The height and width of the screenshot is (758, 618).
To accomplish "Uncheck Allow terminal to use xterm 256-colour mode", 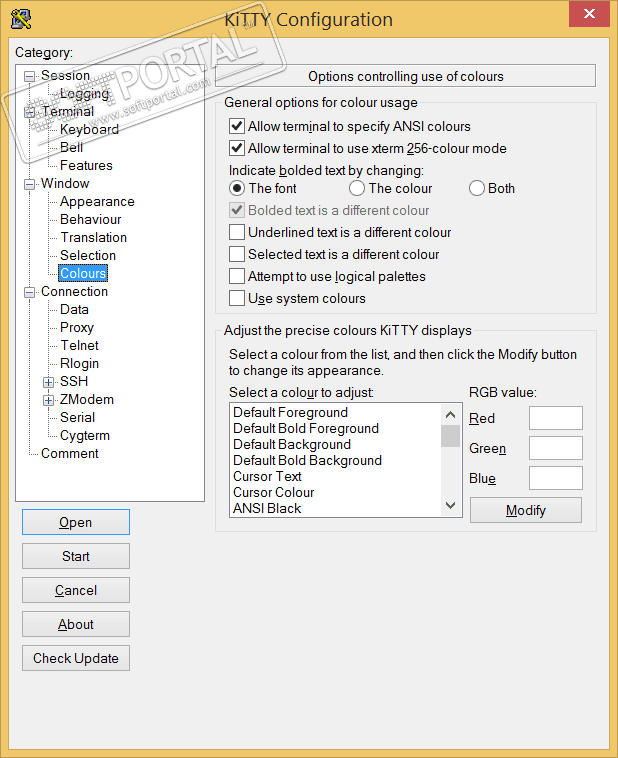I will [x=236, y=148].
